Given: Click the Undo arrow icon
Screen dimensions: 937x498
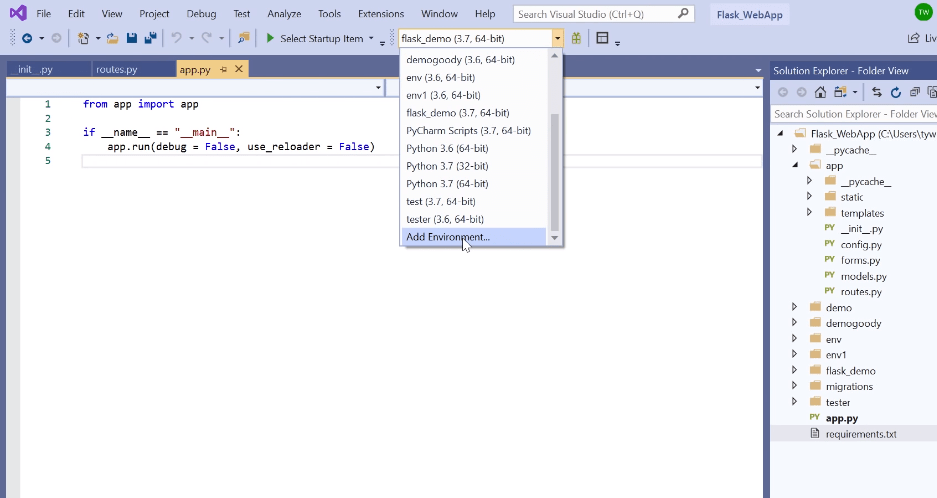Looking at the screenshot, I should click(176, 38).
